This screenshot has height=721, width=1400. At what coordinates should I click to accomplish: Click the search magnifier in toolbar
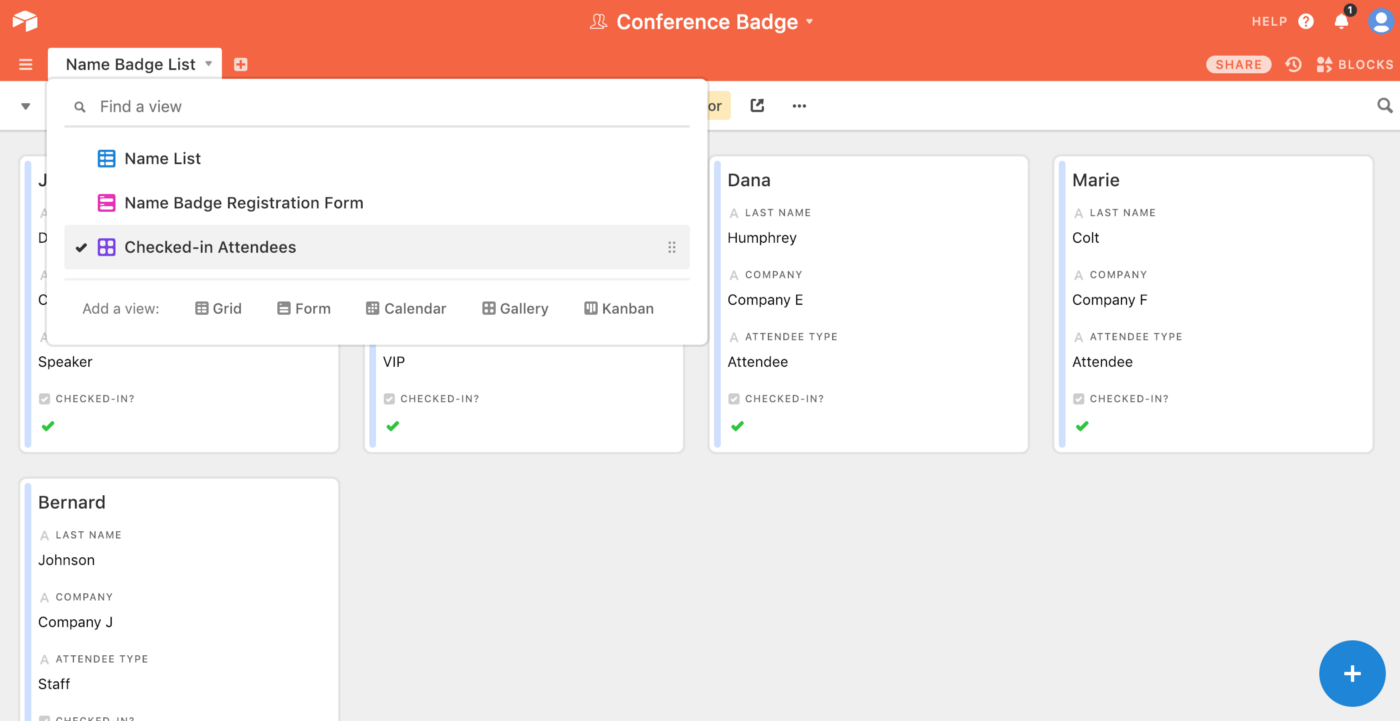click(1385, 105)
